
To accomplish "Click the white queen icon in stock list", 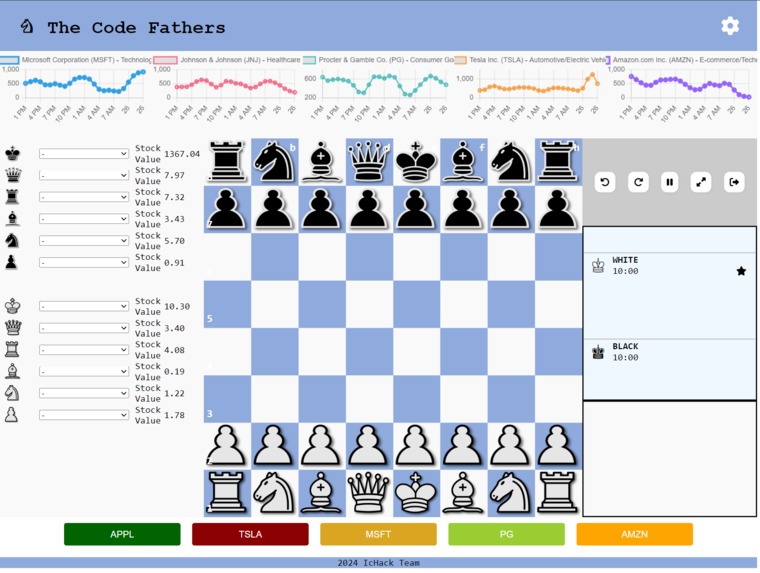I will pos(13,328).
